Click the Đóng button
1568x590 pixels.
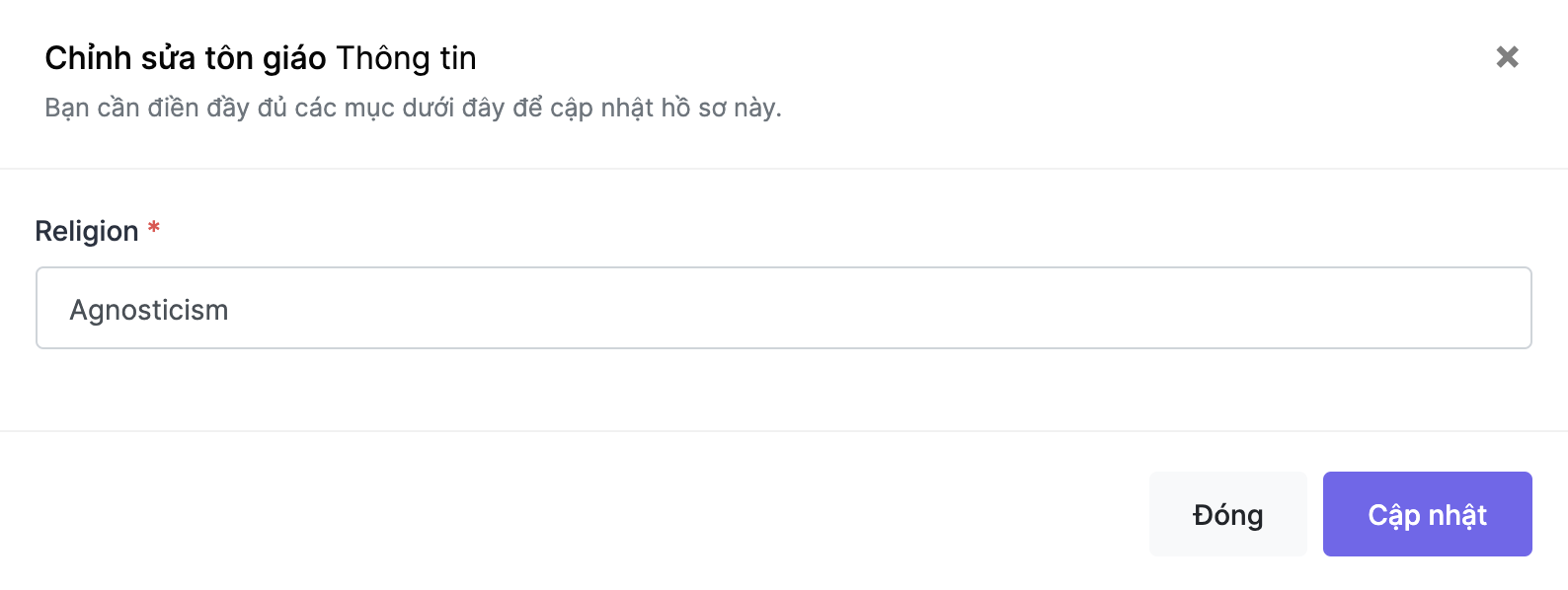[x=1228, y=514]
